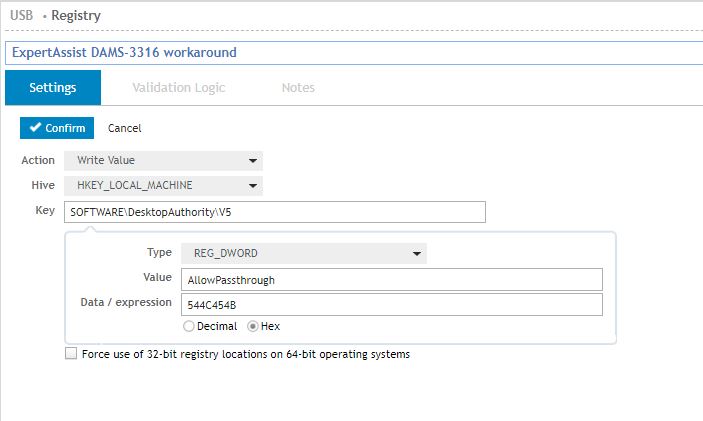Select the Decimal radio button
Screen dimensions: 703x421
pos(188,326)
